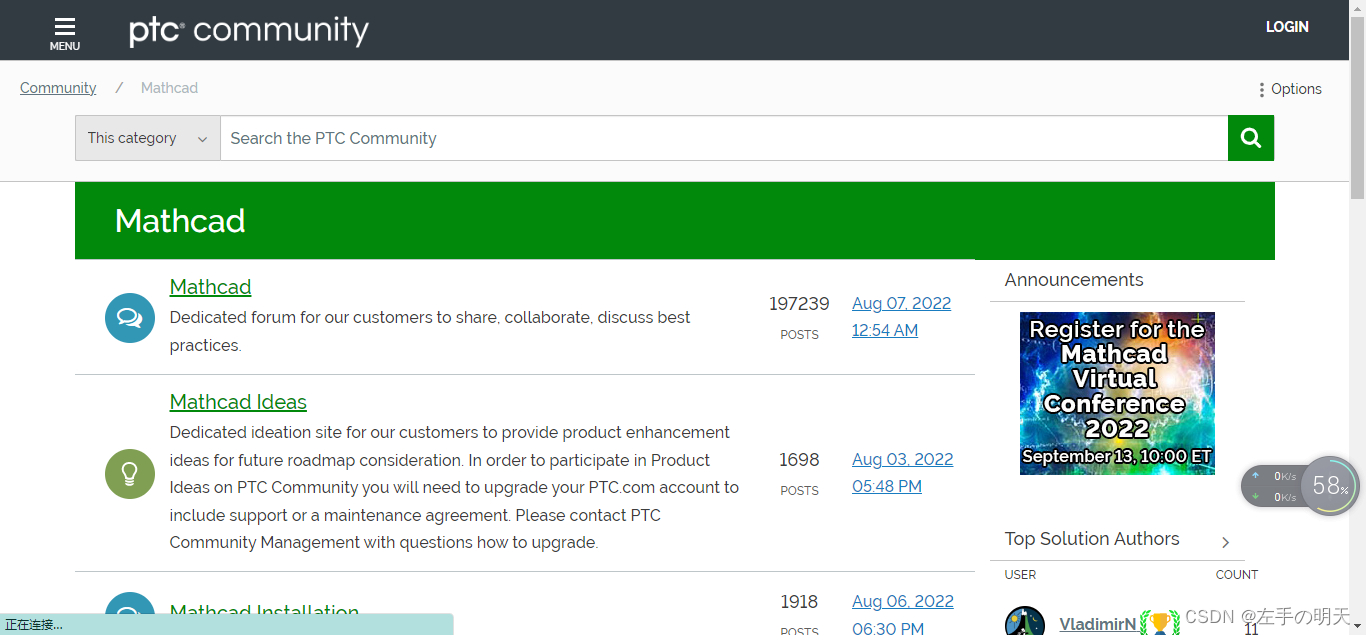This screenshot has height=635, width=1366.
Task: Click the Mathcad forum chat bubble icon
Action: point(130,318)
